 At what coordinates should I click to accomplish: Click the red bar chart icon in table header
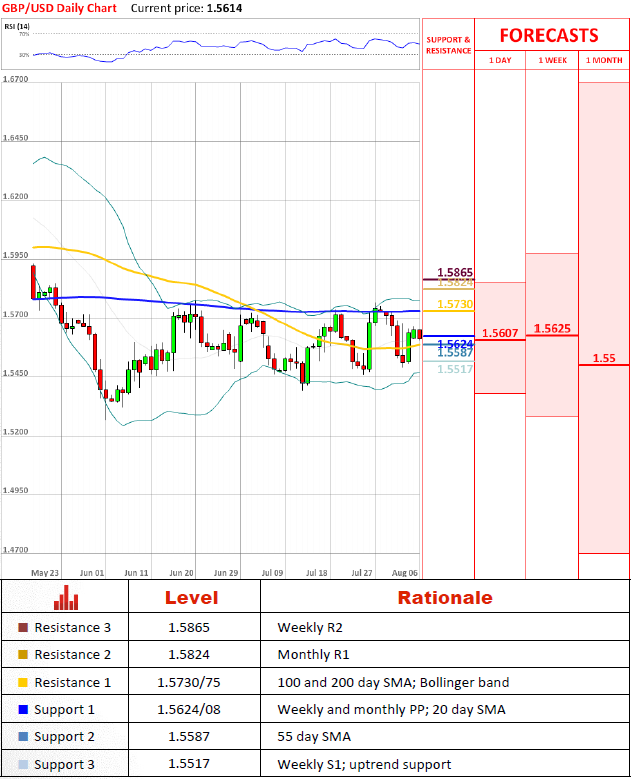[x=67, y=598]
